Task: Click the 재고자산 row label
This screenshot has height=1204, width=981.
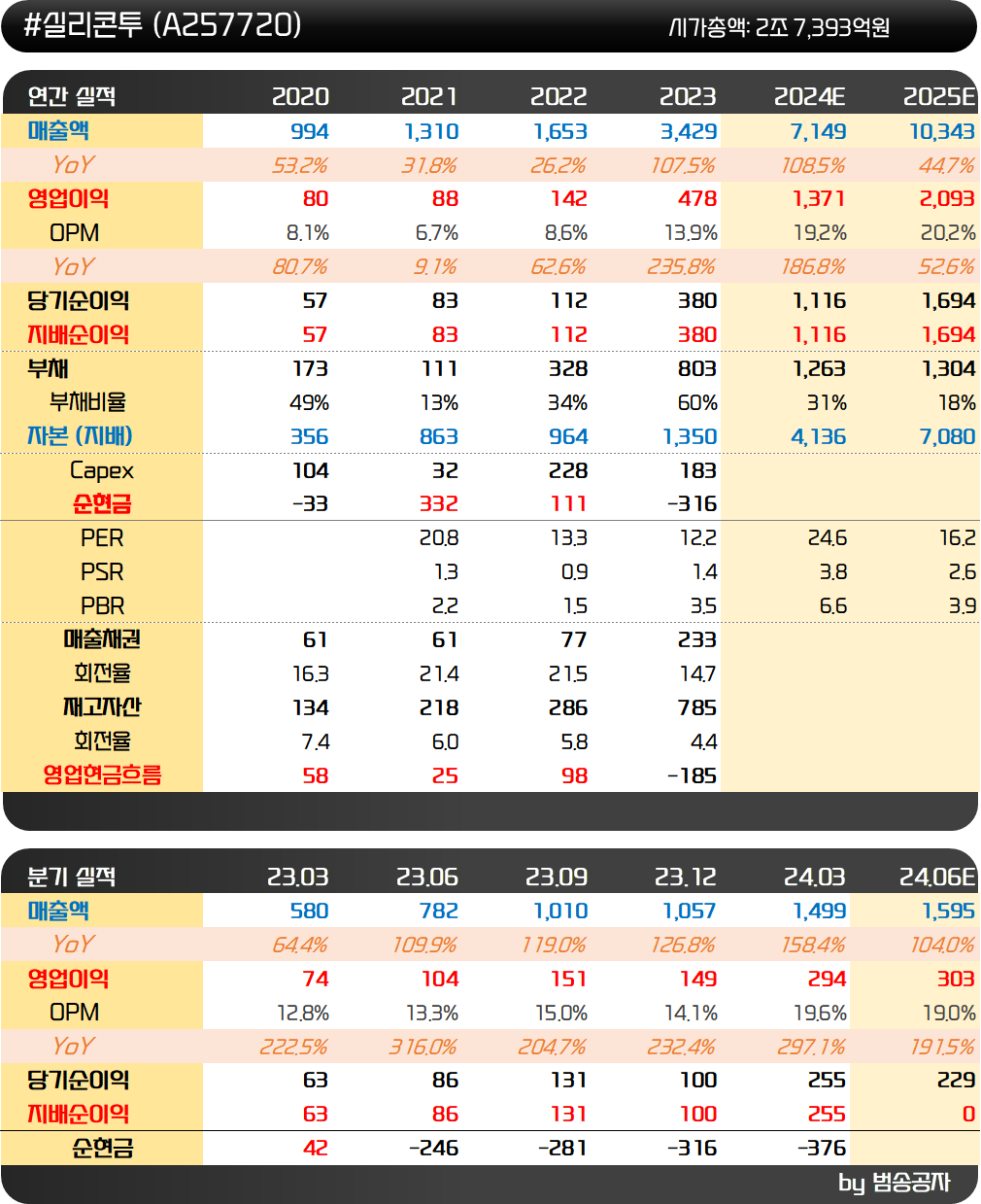Action: [x=102, y=706]
